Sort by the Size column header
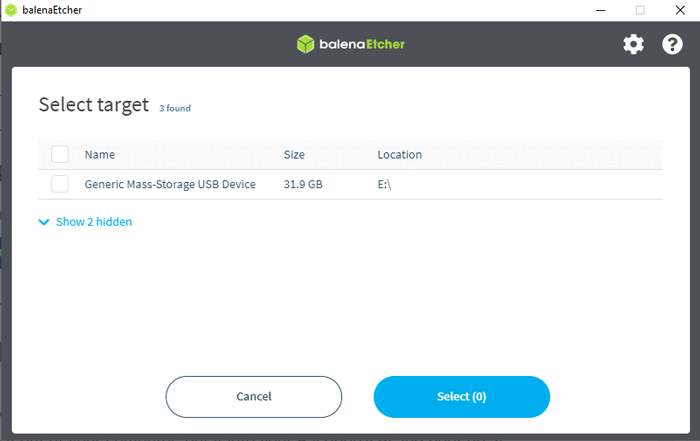 (294, 154)
